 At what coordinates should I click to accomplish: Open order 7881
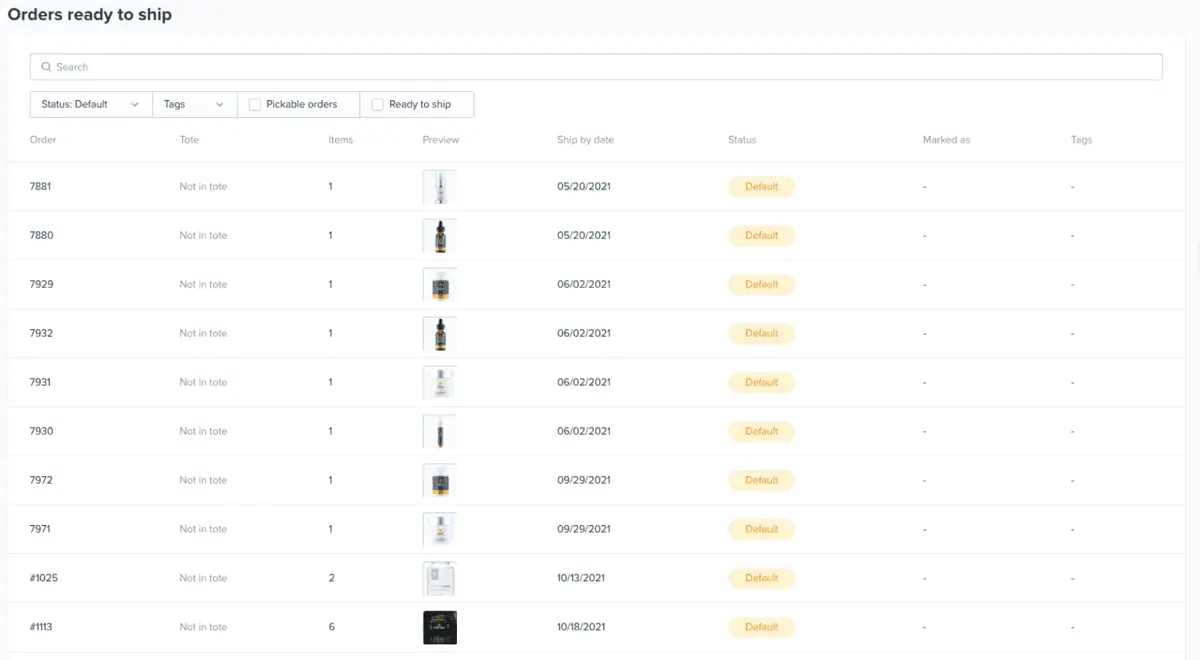tap(41, 187)
